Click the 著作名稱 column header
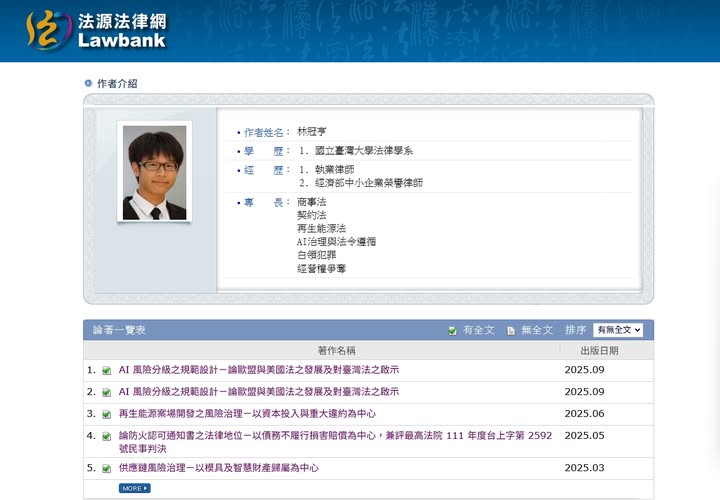Screen dimensions: 720x500 point(336,351)
